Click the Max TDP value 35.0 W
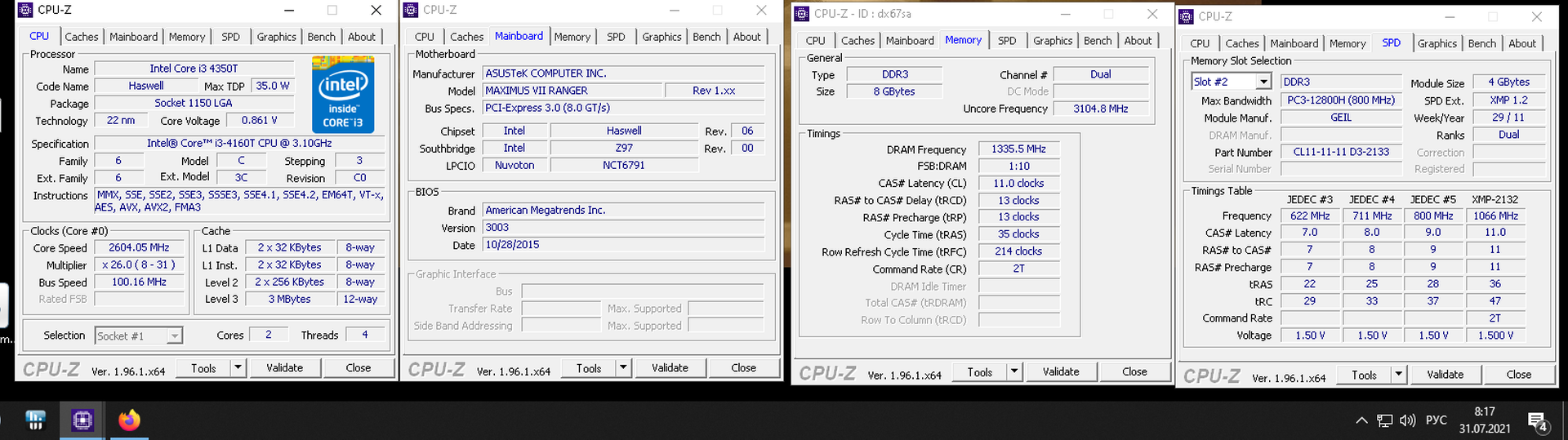This screenshot has width=1568, height=440. click(x=272, y=86)
